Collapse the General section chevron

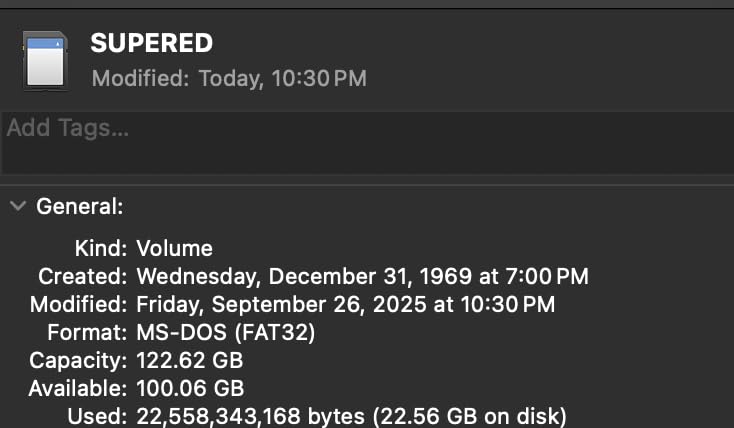point(17,207)
